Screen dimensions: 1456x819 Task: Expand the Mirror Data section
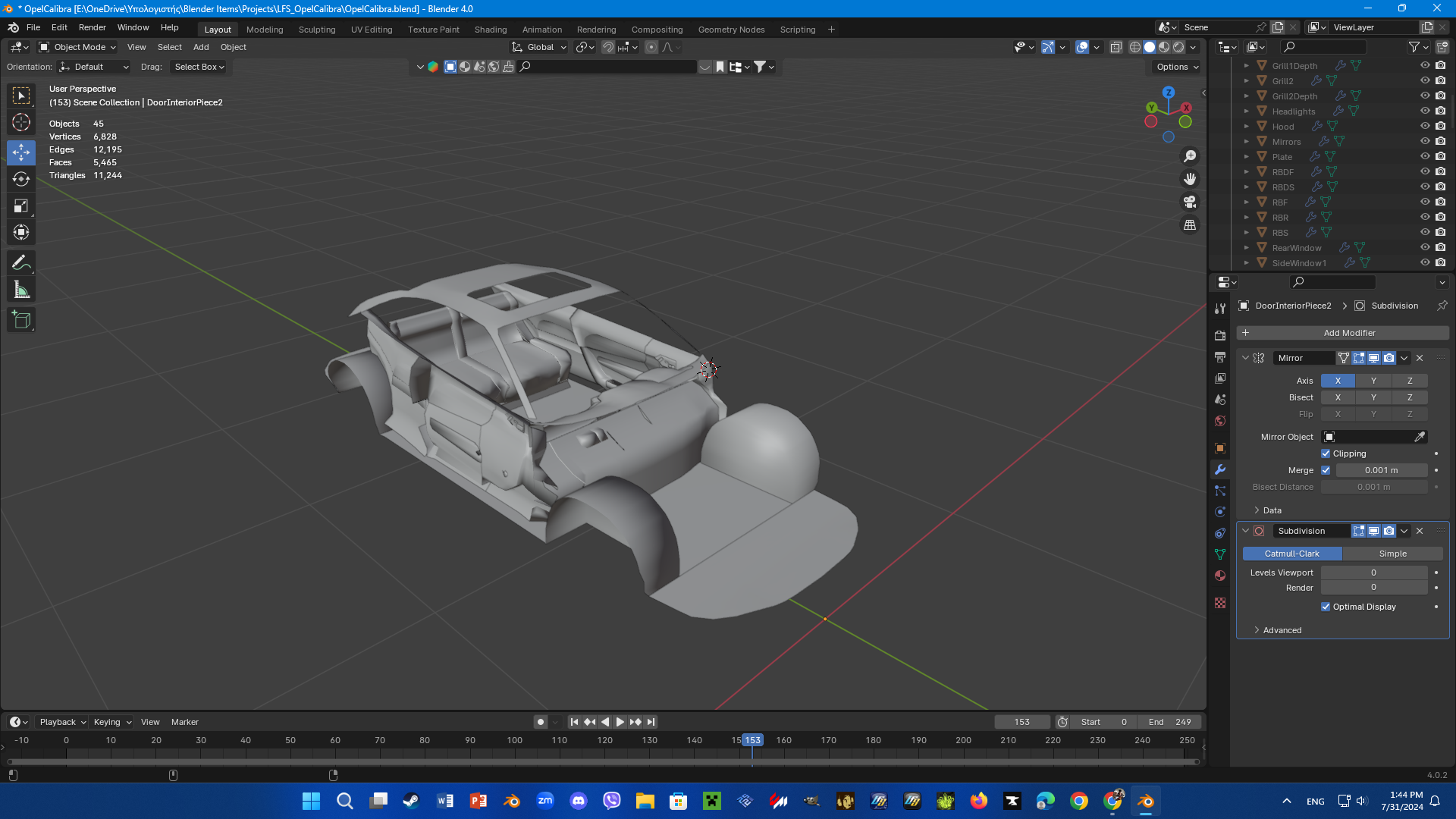(1272, 510)
